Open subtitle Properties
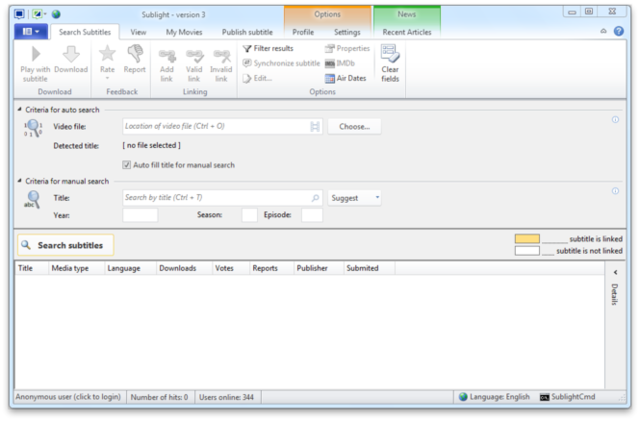 pyautogui.click(x=347, y=49)
